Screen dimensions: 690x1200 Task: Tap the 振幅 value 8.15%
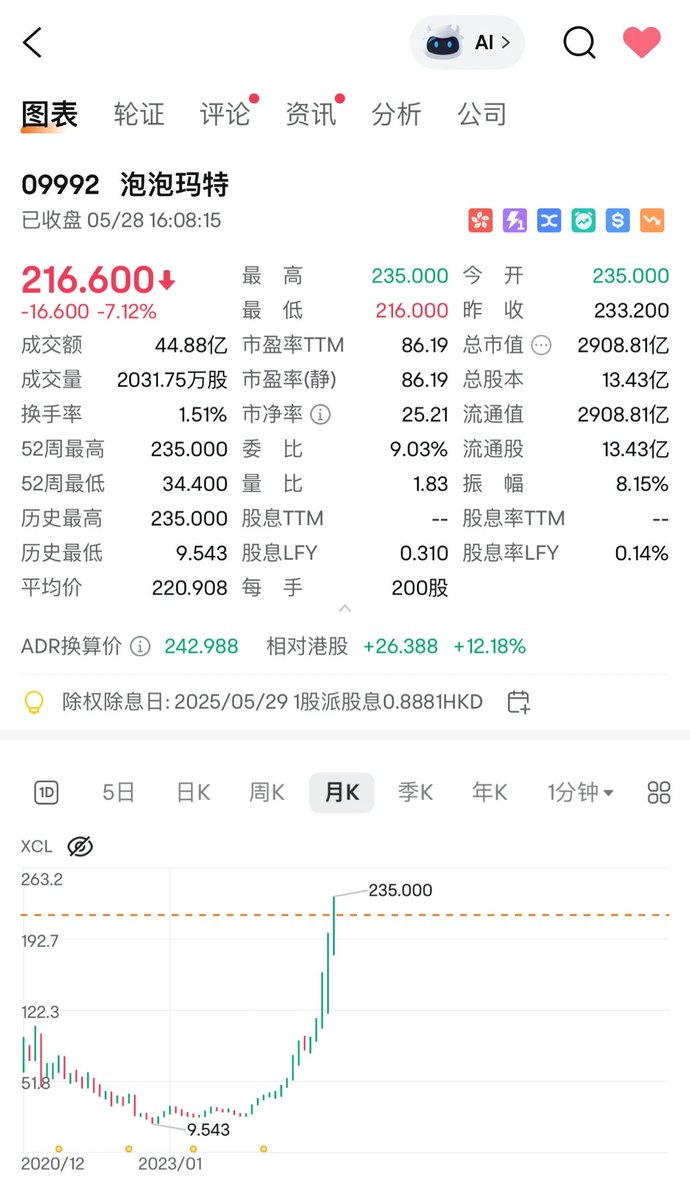coord(642,484)
